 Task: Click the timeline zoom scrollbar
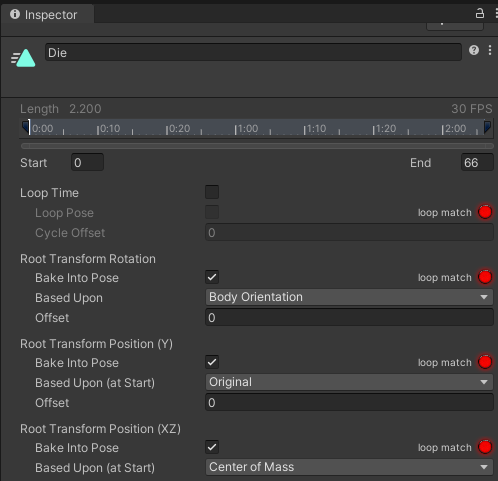(257, 146)
